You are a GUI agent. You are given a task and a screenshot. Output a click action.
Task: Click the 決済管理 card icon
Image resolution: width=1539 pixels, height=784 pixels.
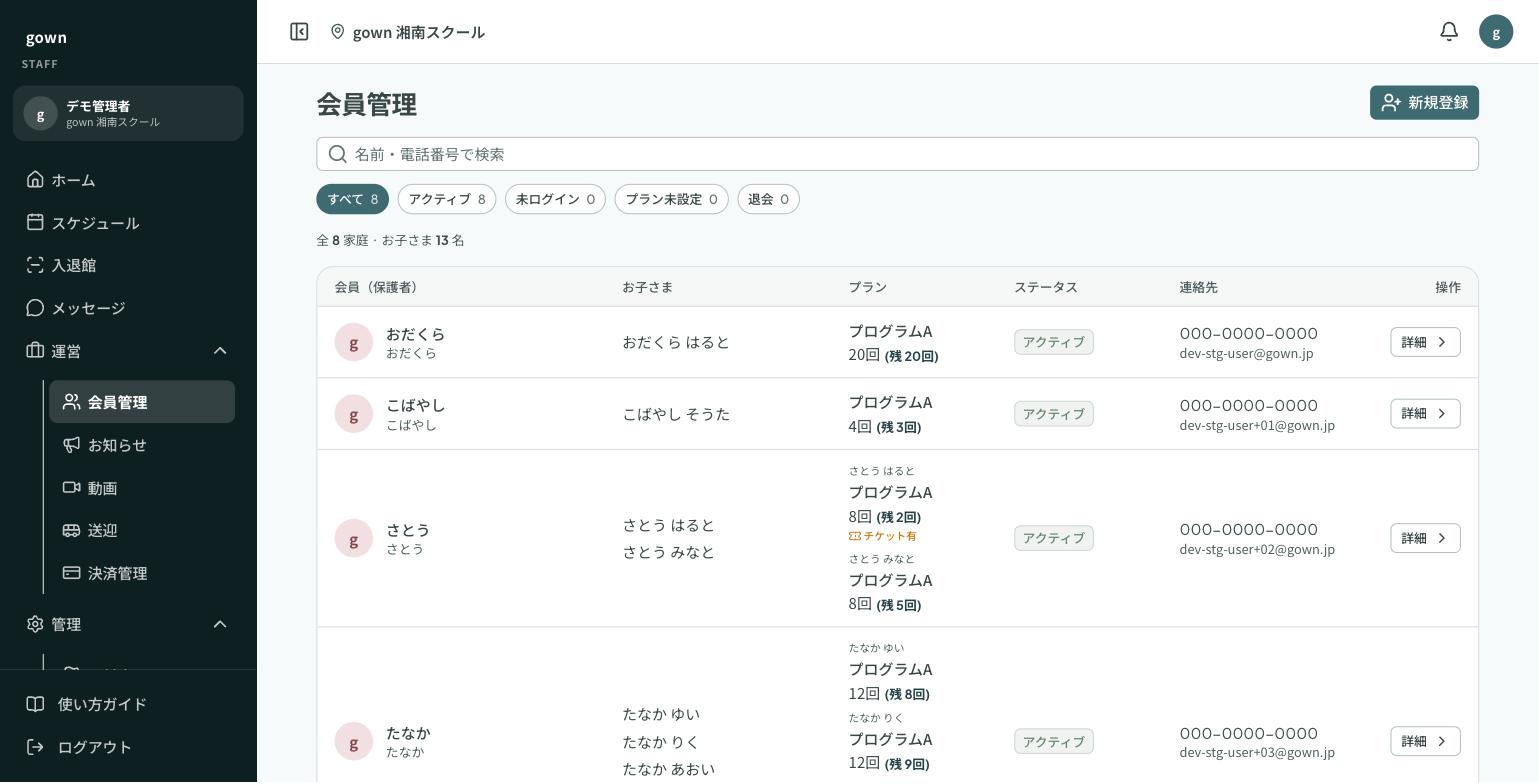click(71, 573)
